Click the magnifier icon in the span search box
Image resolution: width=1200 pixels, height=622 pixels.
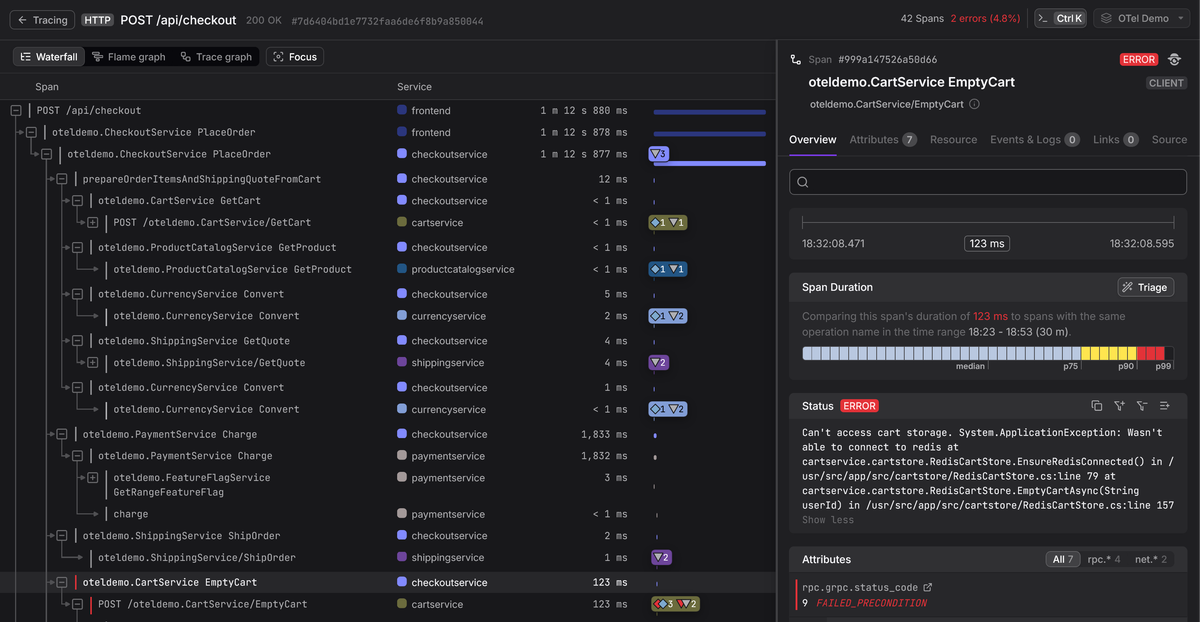coord(804,182)
